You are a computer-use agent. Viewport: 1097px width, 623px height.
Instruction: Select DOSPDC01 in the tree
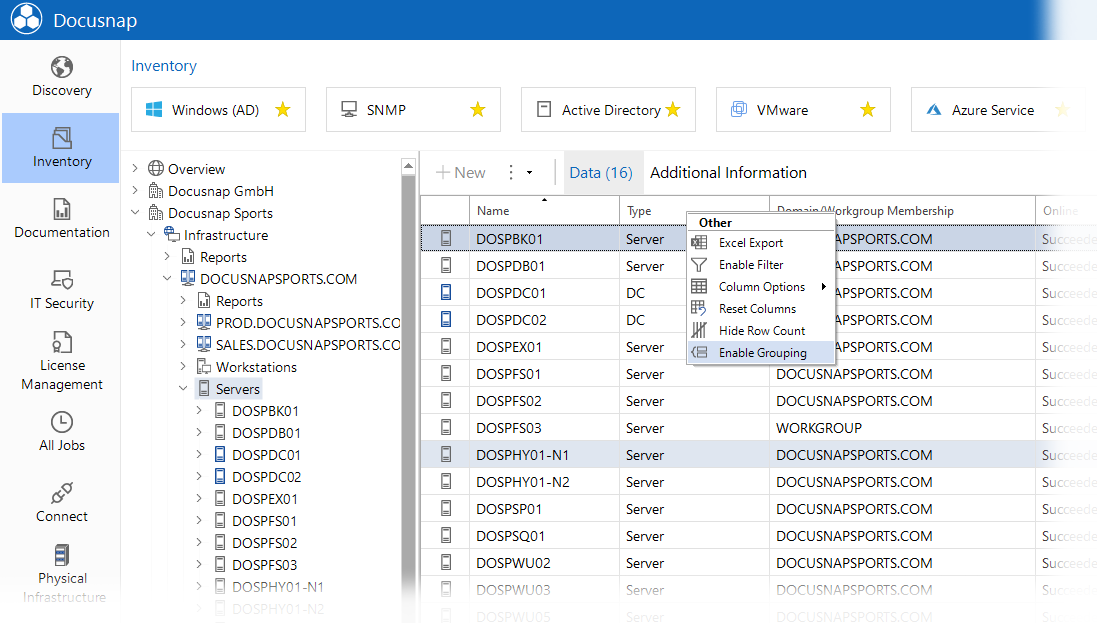(x=266, y=455)
